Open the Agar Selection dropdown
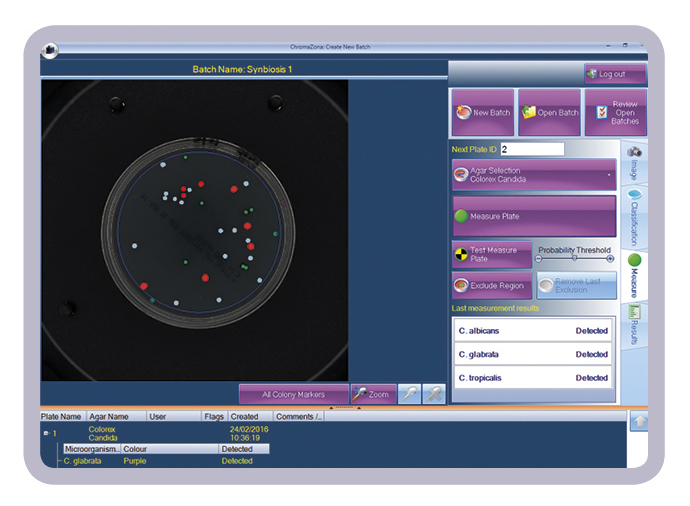690x506 pixels. (533, 176)
